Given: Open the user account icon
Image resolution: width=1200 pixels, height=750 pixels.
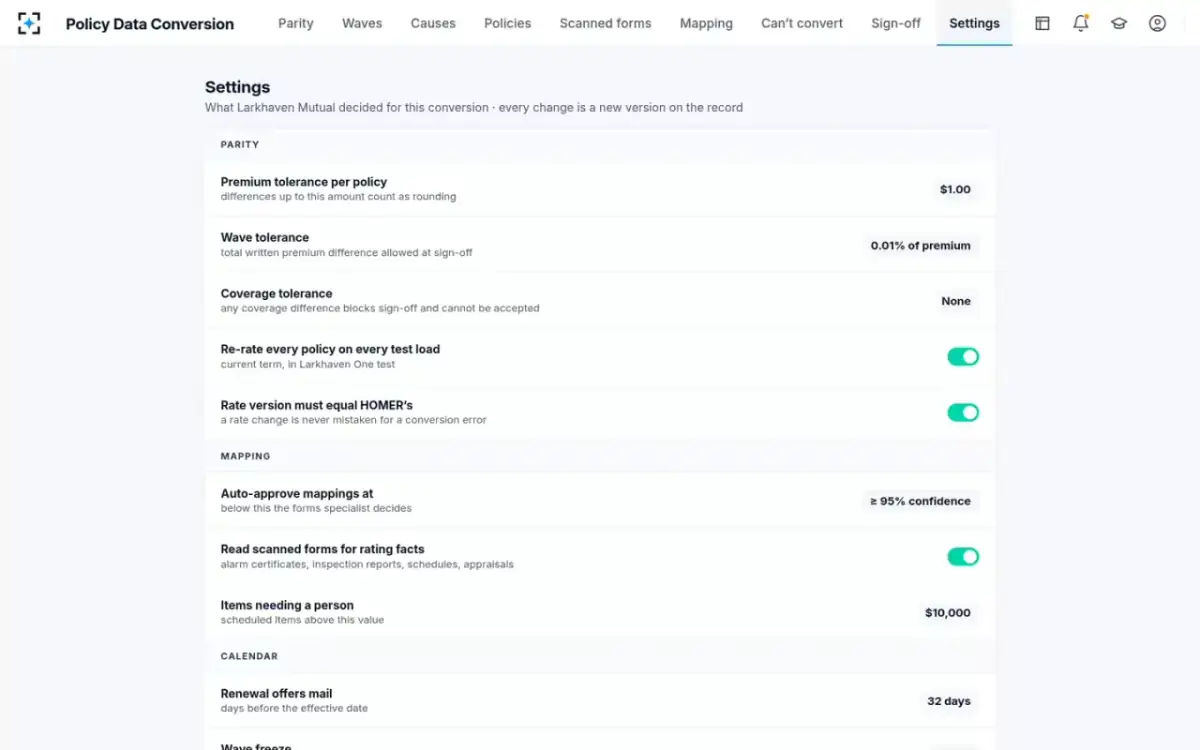Looking at the screenshot, I should coord(1157,23).
